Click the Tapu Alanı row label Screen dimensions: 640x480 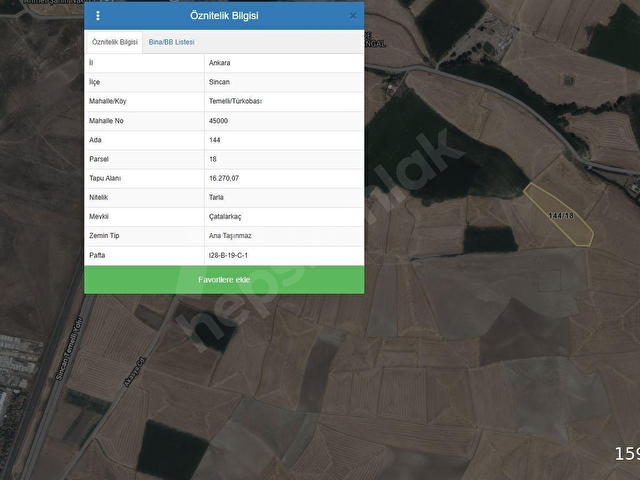tap(105, 178)
